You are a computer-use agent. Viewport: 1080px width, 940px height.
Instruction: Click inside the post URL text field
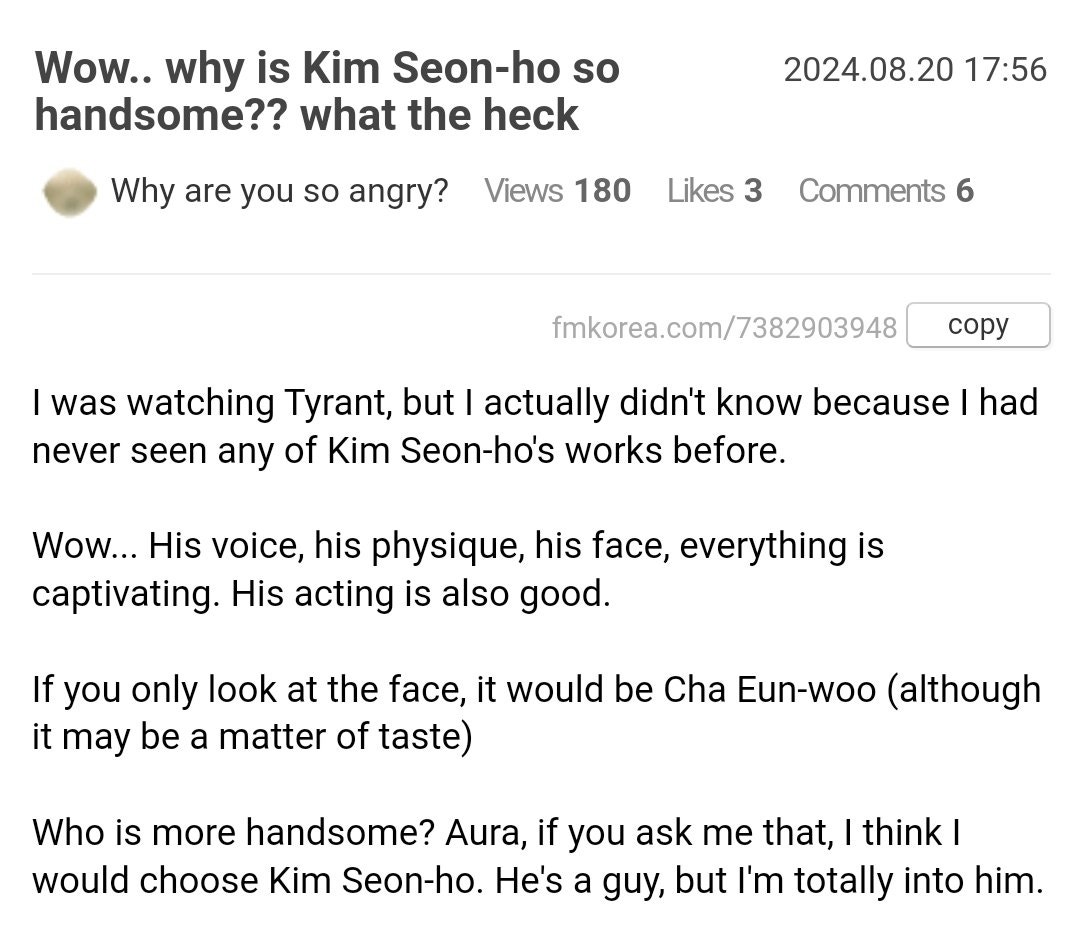pos(725,326)
